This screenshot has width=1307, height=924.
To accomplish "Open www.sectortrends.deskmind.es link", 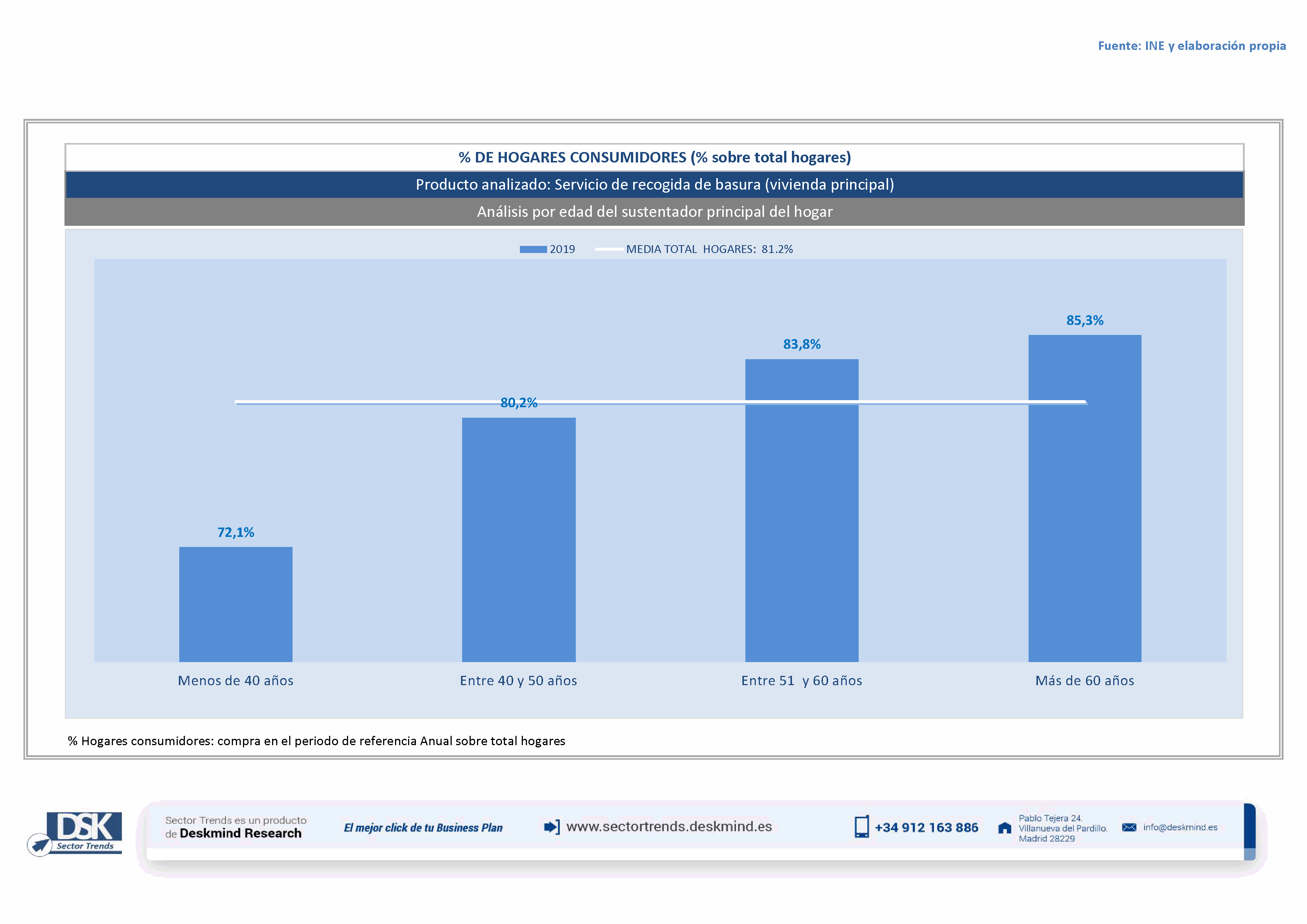I will pos(669,827).
